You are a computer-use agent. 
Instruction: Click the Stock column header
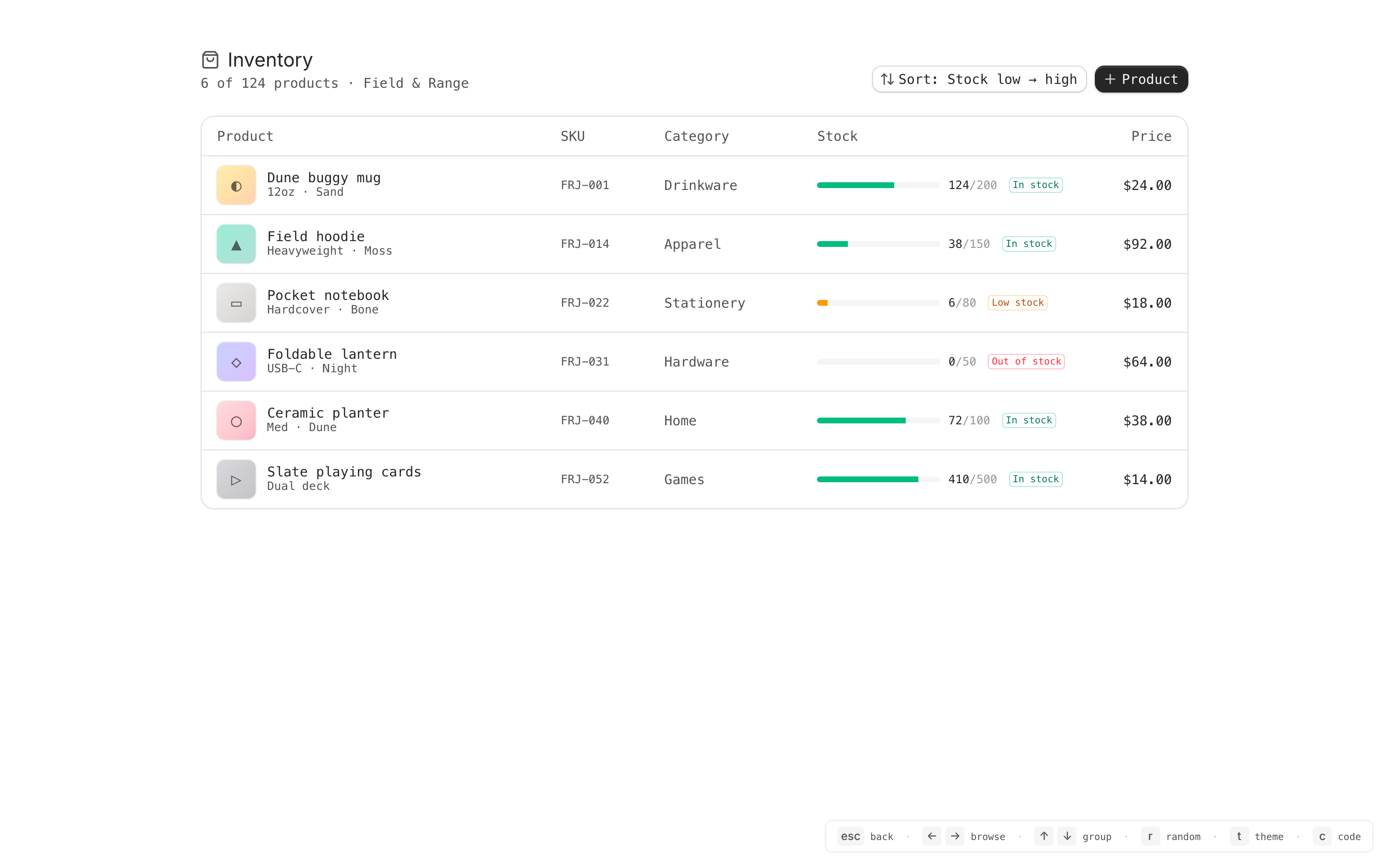click(837, 136)
